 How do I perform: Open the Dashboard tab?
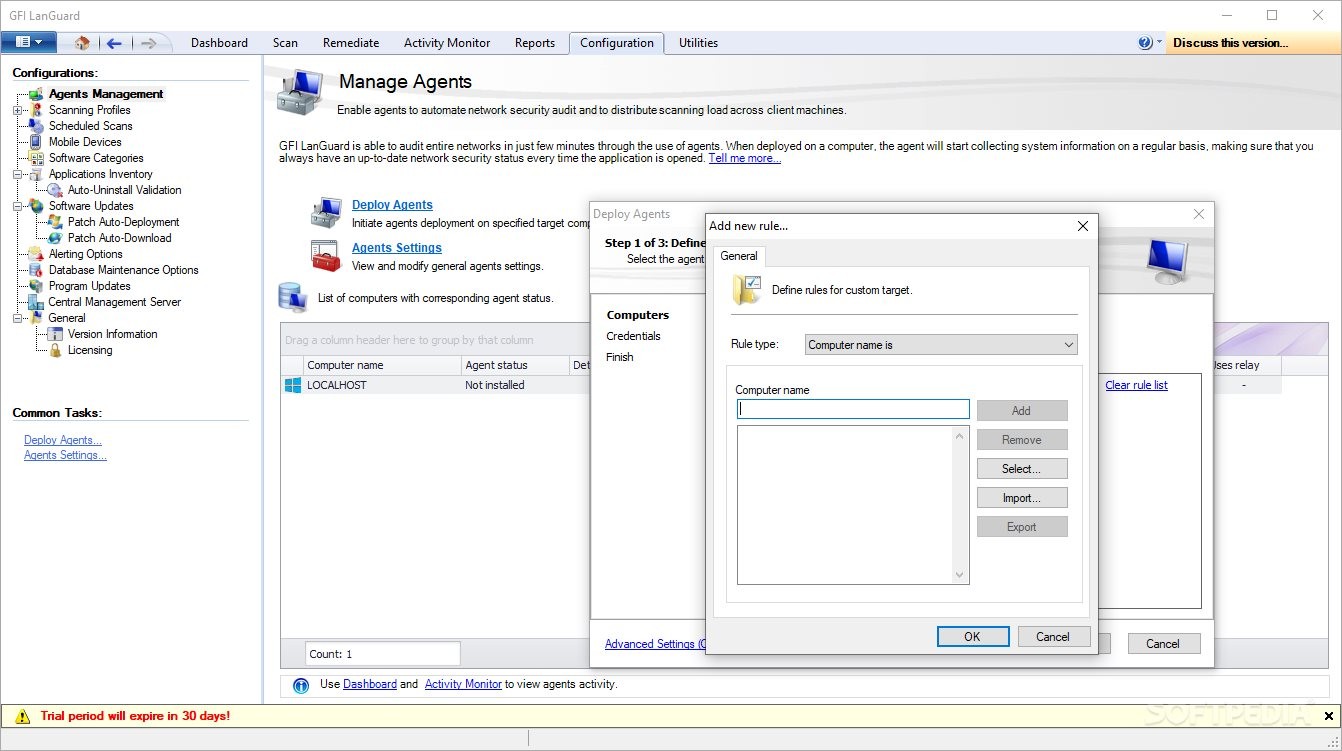click(x=219, y=43)
